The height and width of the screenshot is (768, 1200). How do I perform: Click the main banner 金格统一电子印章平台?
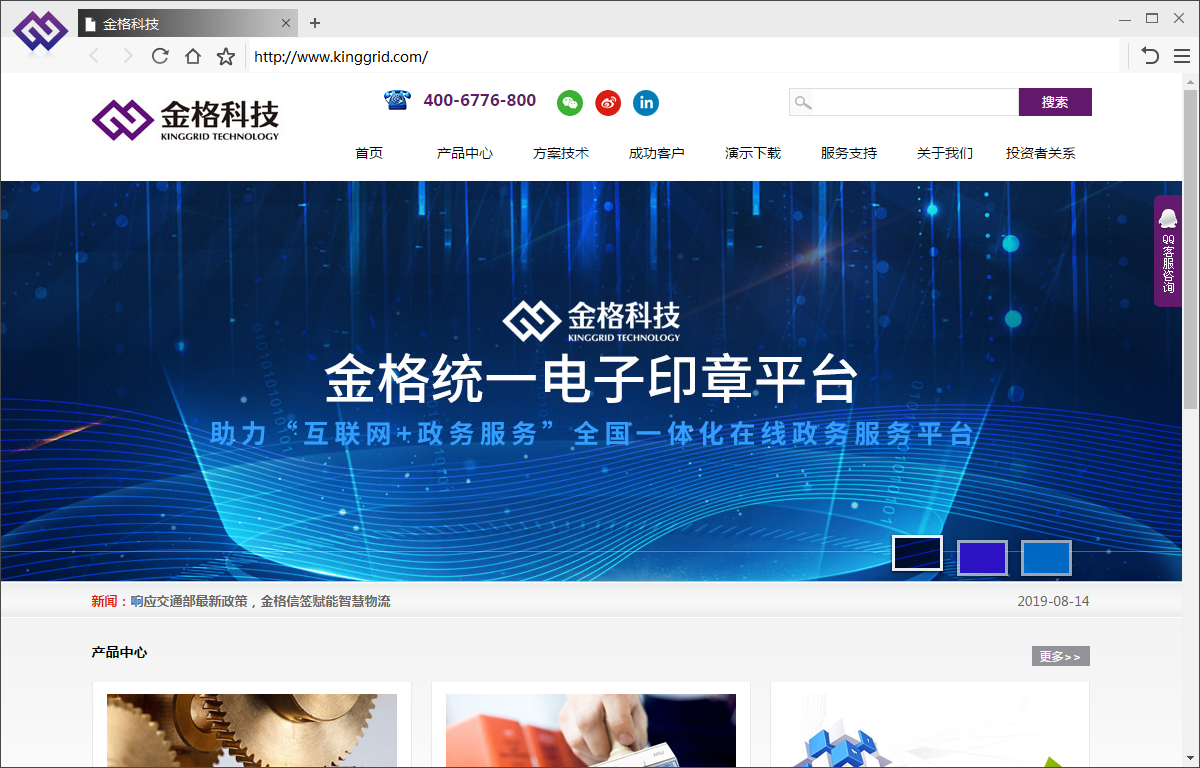[592, 380]
